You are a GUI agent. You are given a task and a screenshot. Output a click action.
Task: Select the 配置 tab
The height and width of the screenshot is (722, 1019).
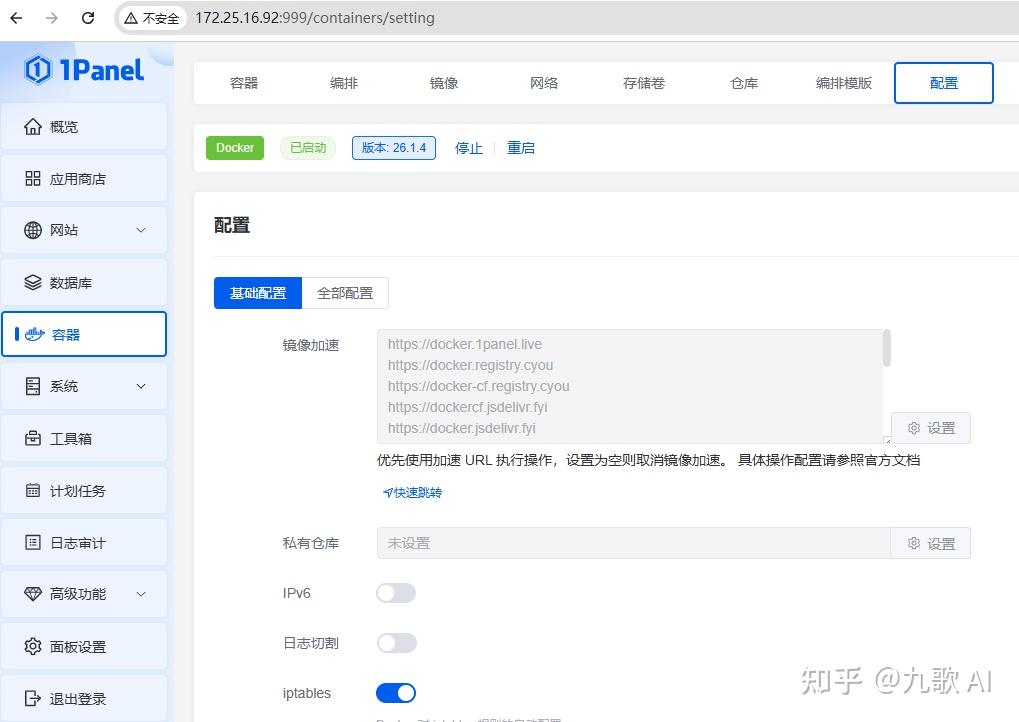tap(944, 83)
